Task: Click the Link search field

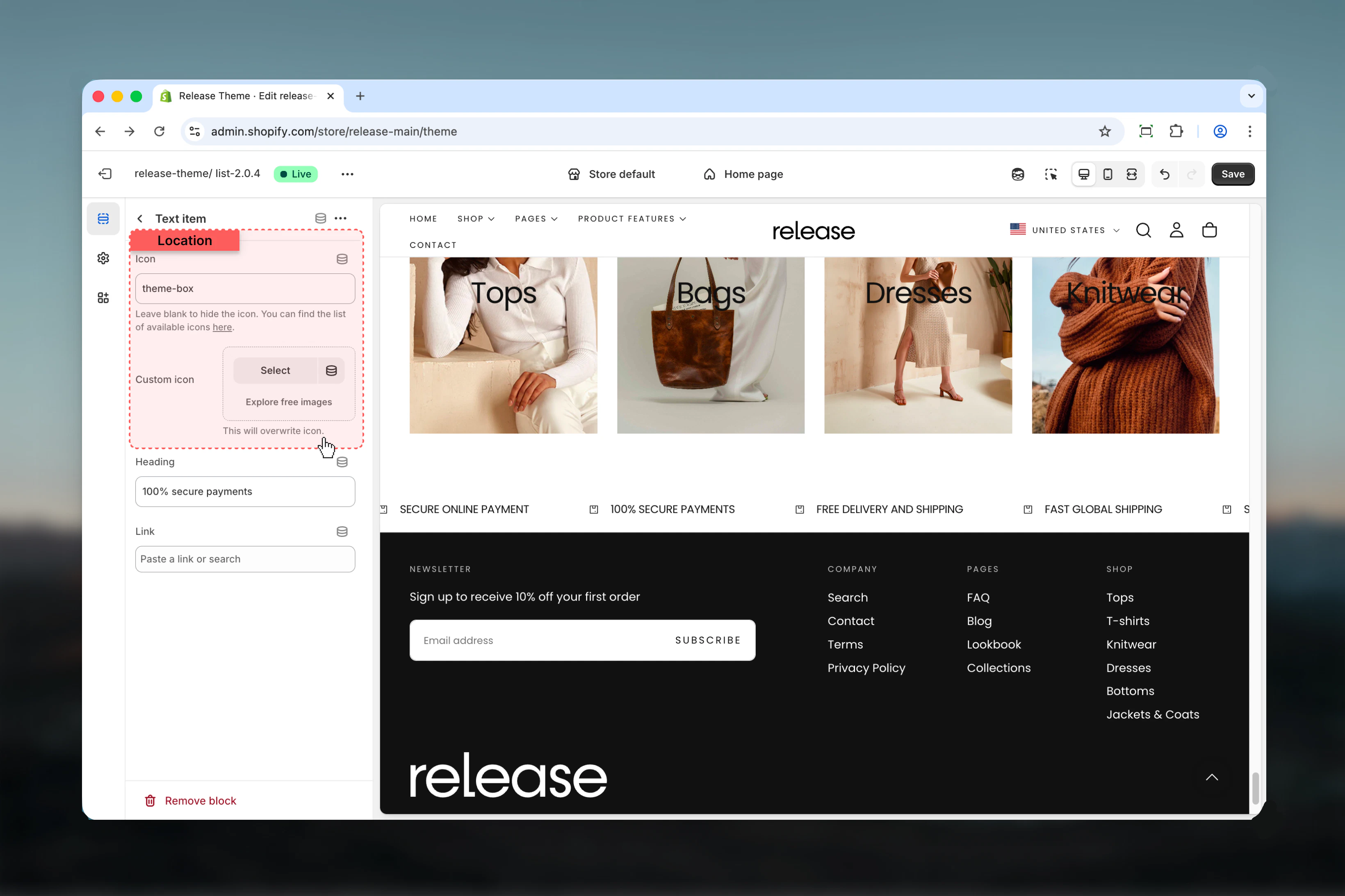Action: click(245, 559)
